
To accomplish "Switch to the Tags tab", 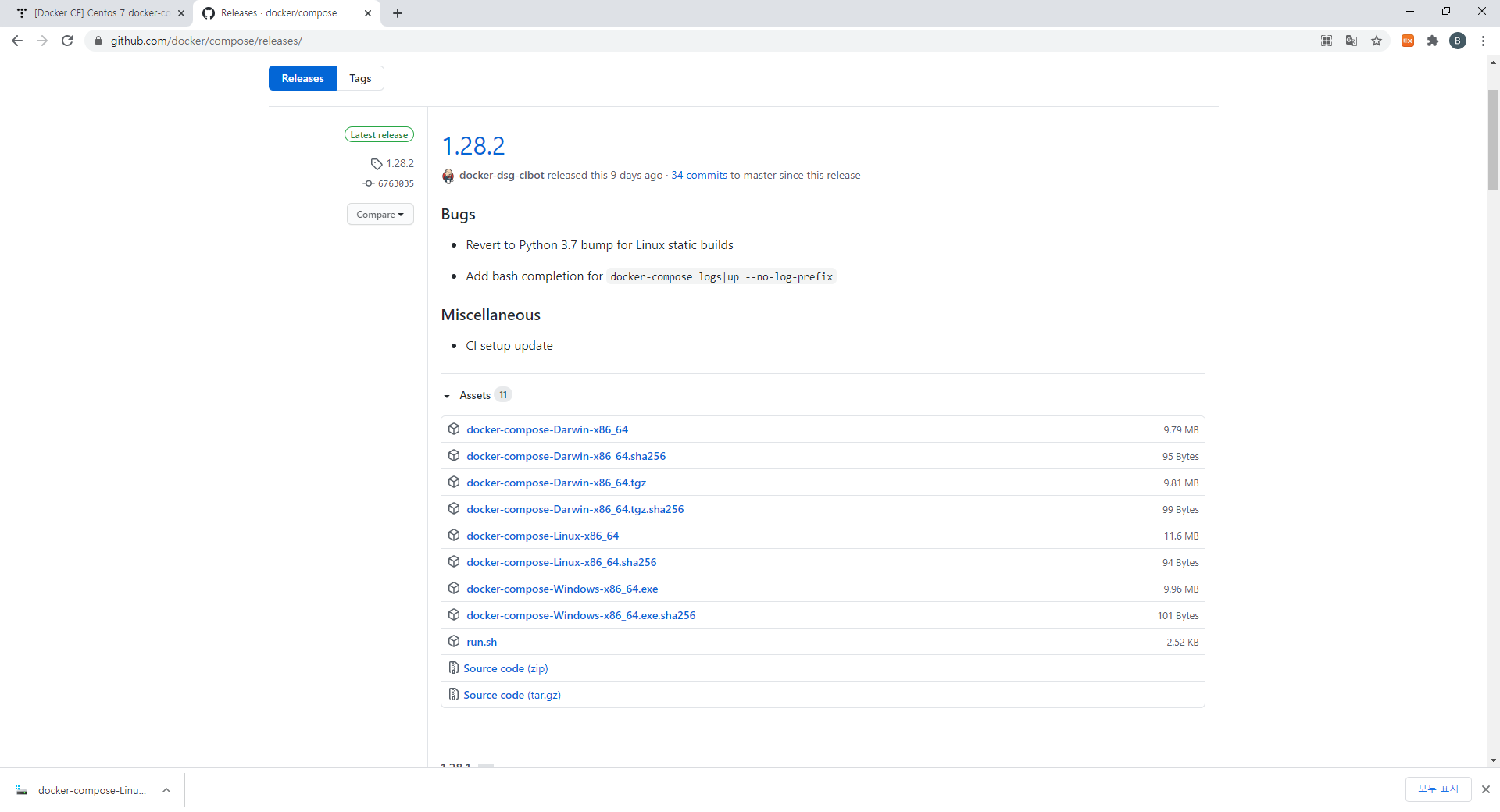I will tap(360, 78).
